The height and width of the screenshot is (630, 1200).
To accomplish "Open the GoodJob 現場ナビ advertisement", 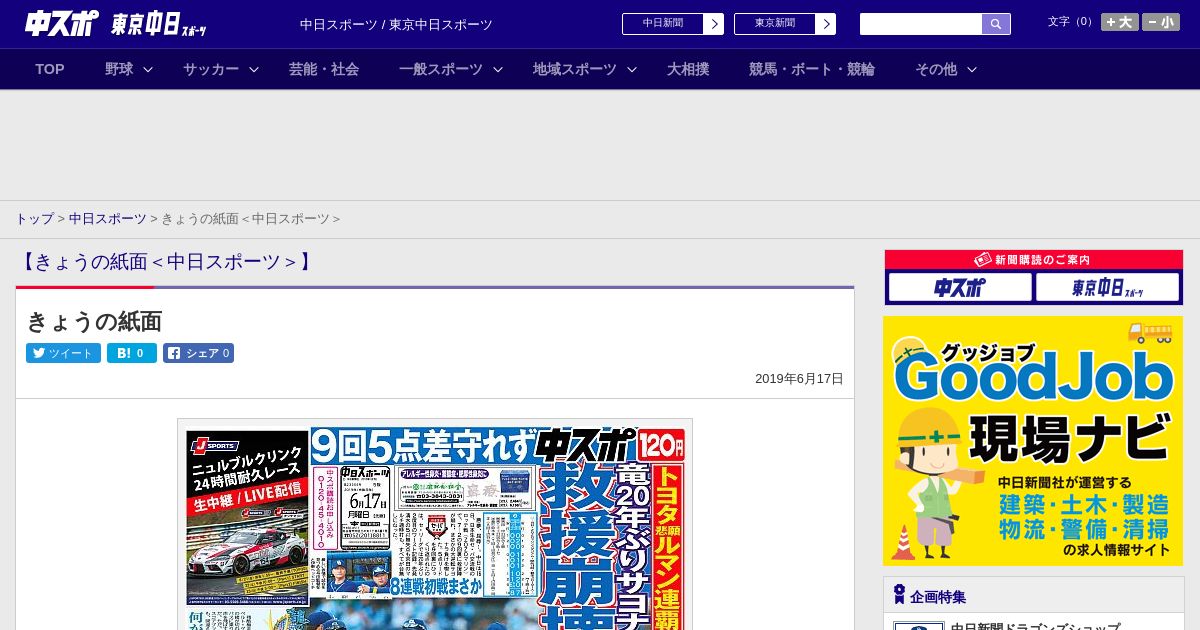I will coord(1033,441).
